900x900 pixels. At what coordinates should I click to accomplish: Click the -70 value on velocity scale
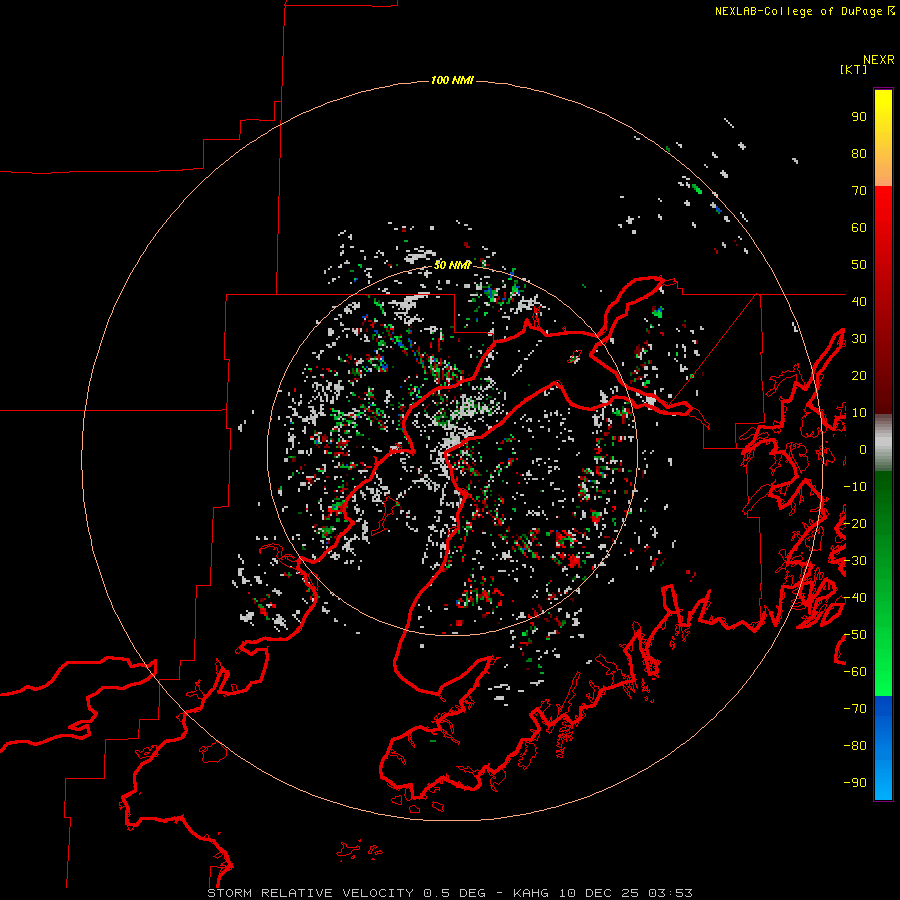coord(855,709)
